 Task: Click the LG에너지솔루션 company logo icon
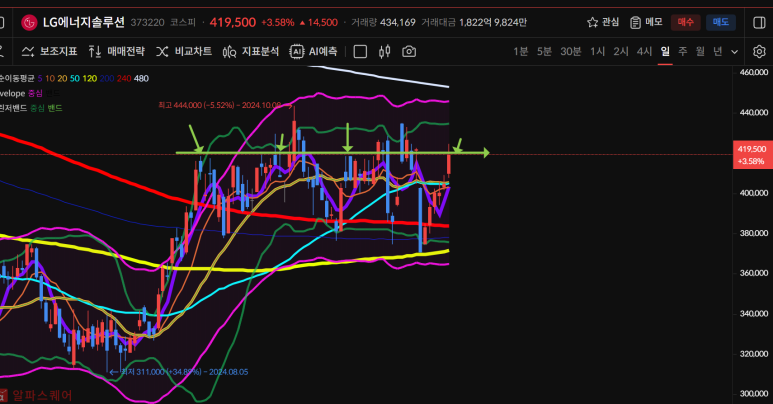(29, 23)
